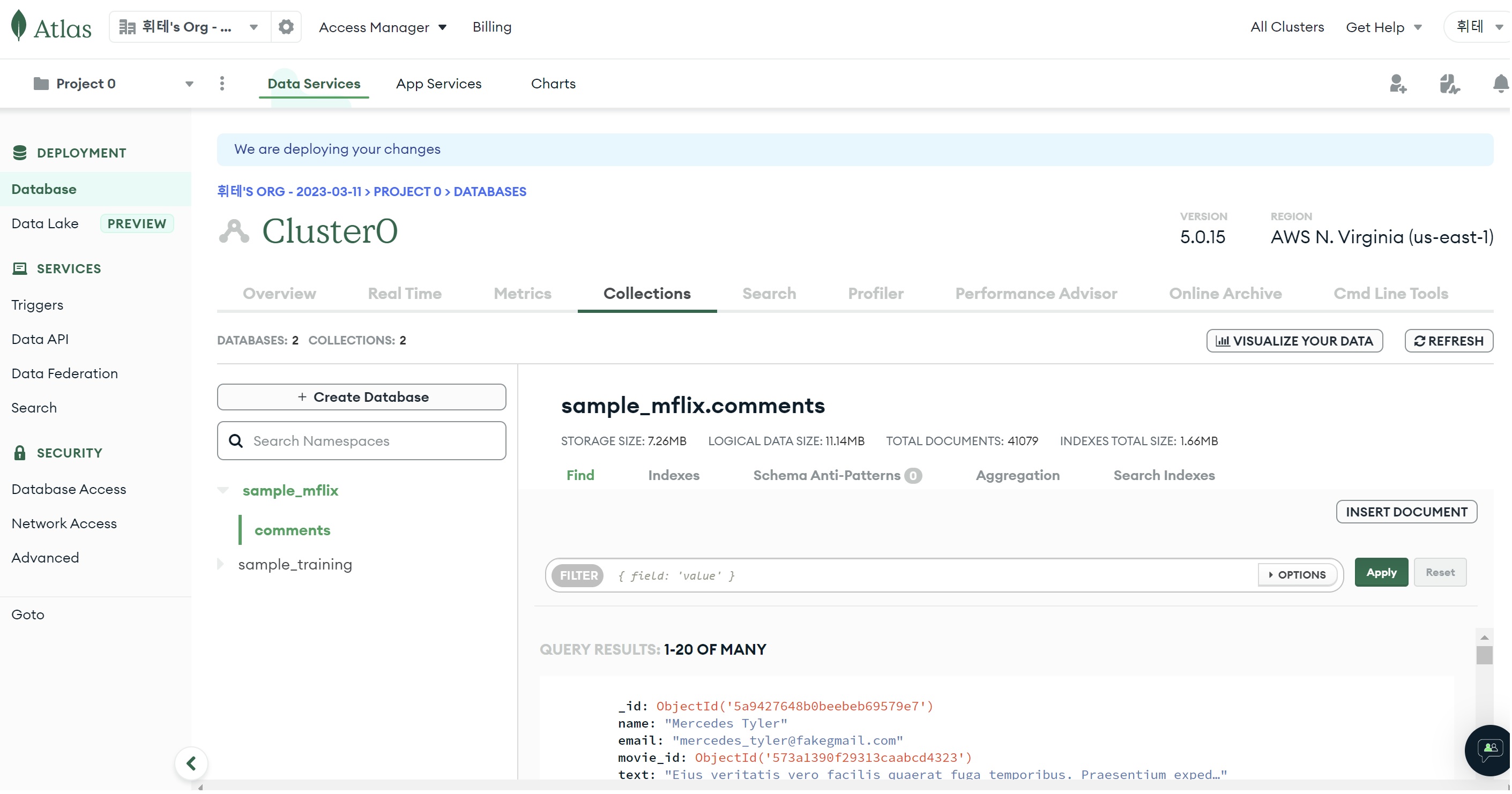Open the Aggregation tab
Viewport: 1512px width, 794px height.
1018,475
